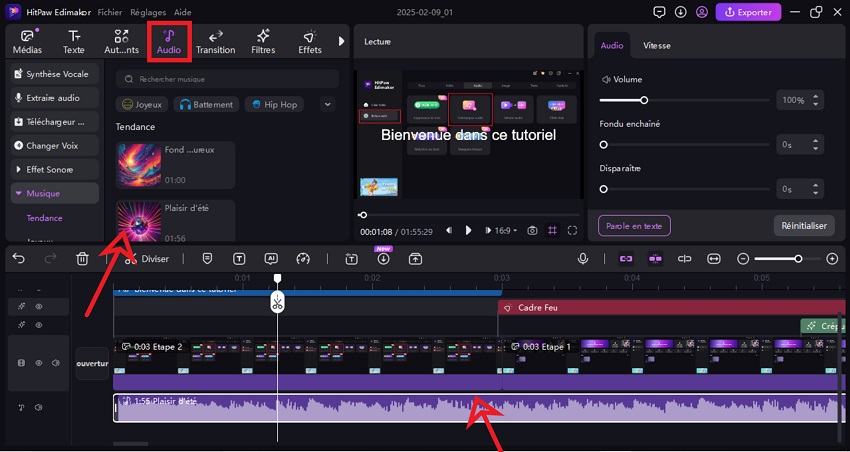Zoom in the timeline with the plus icon

point(832,259)
